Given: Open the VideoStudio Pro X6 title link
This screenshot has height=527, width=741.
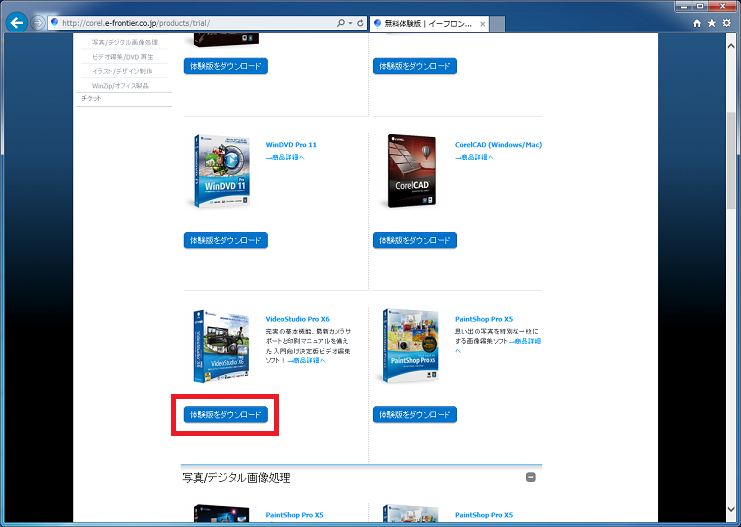Looking at the screenshot, I should coord(297,319).
